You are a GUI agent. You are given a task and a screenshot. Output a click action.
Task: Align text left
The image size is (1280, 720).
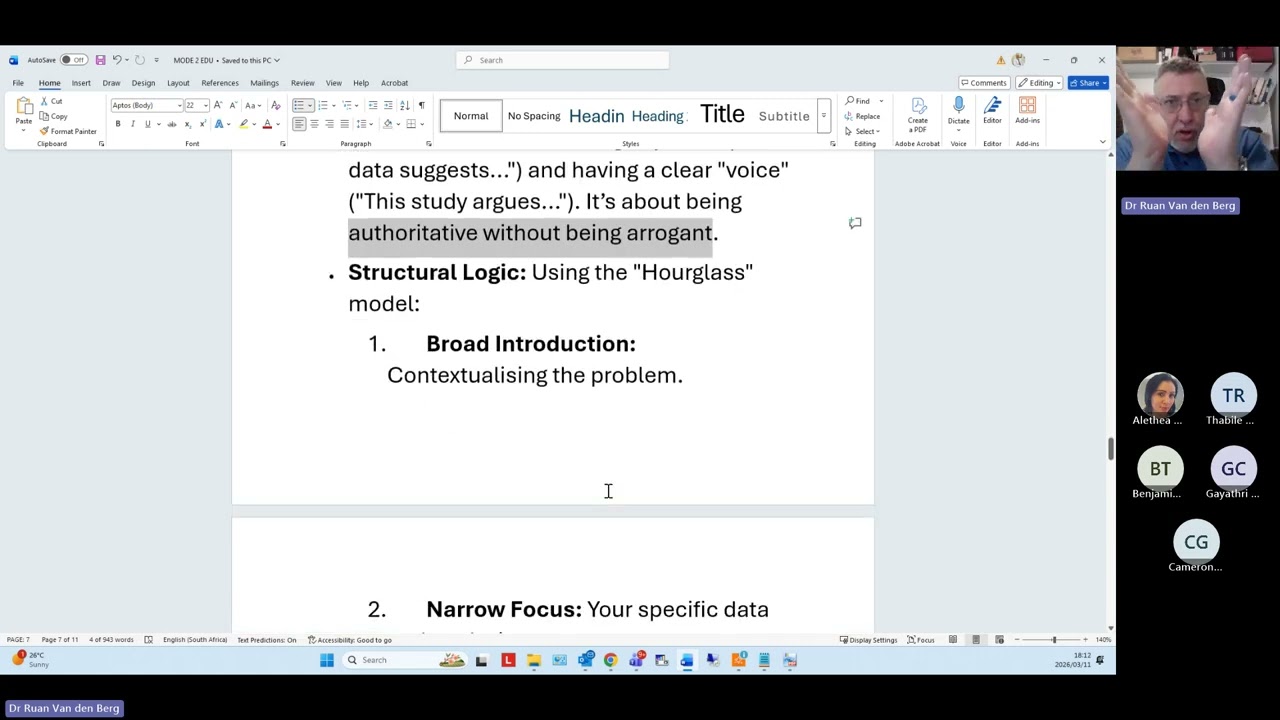[299, 124]
